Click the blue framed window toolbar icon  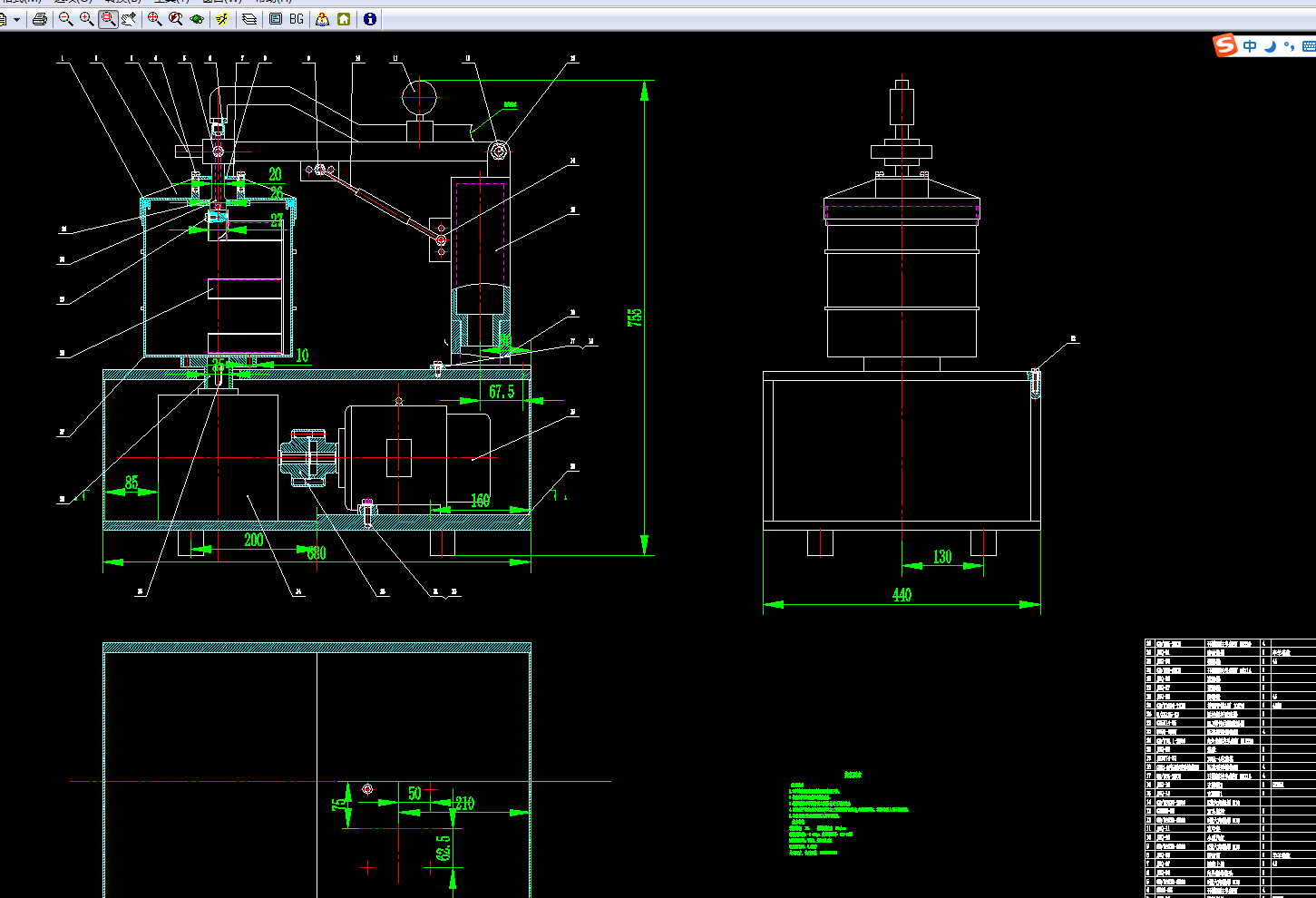[276, 19]
